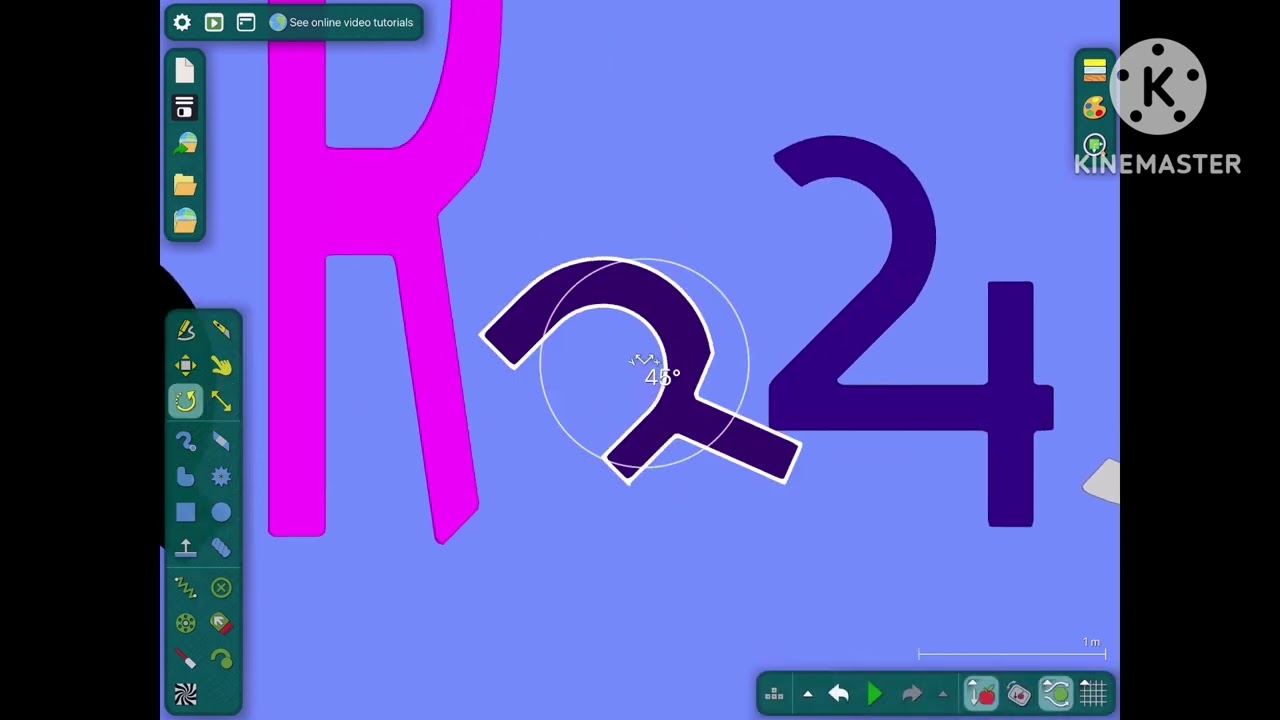Redo the undone action

pos(911,694)
